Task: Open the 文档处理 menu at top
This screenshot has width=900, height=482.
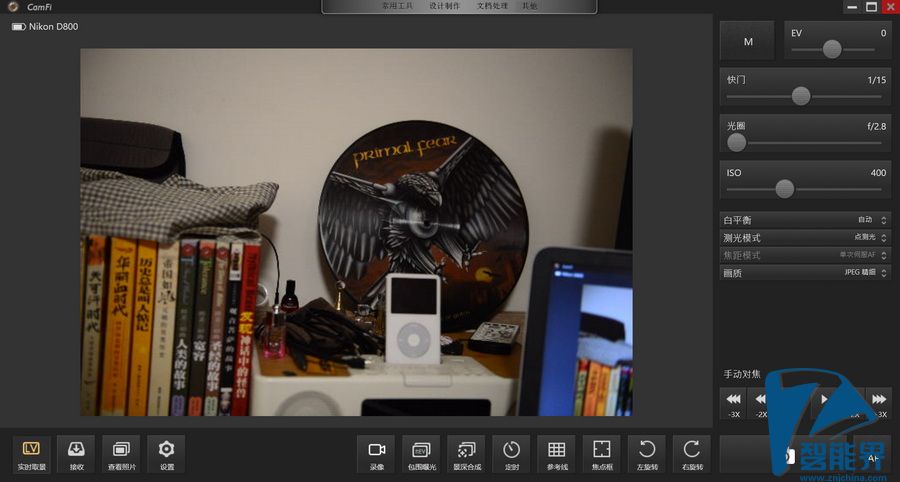Action: click(x=491, y=6)
